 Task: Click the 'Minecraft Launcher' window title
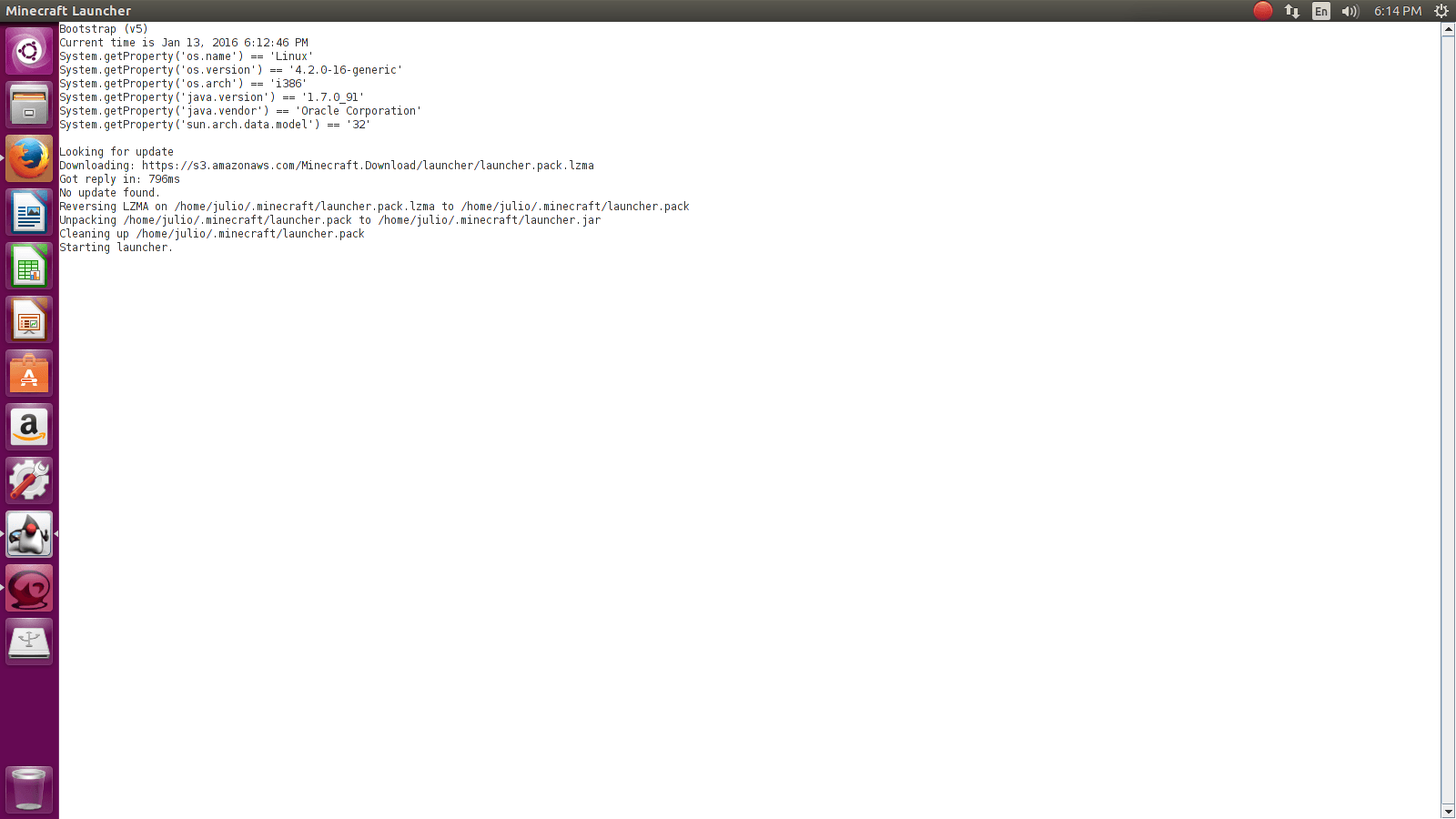pyautogui.click(x=68, y=11)
